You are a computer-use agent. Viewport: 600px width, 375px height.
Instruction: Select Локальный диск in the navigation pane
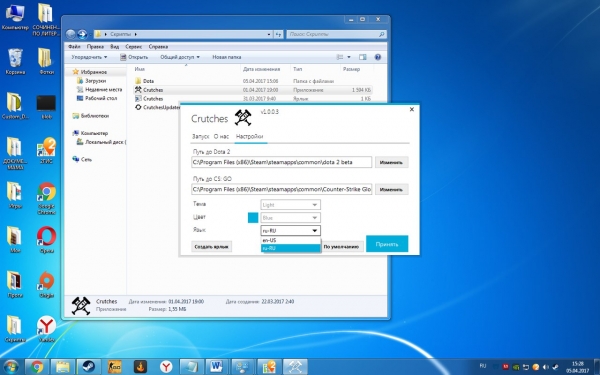click(x=101, y=142)
